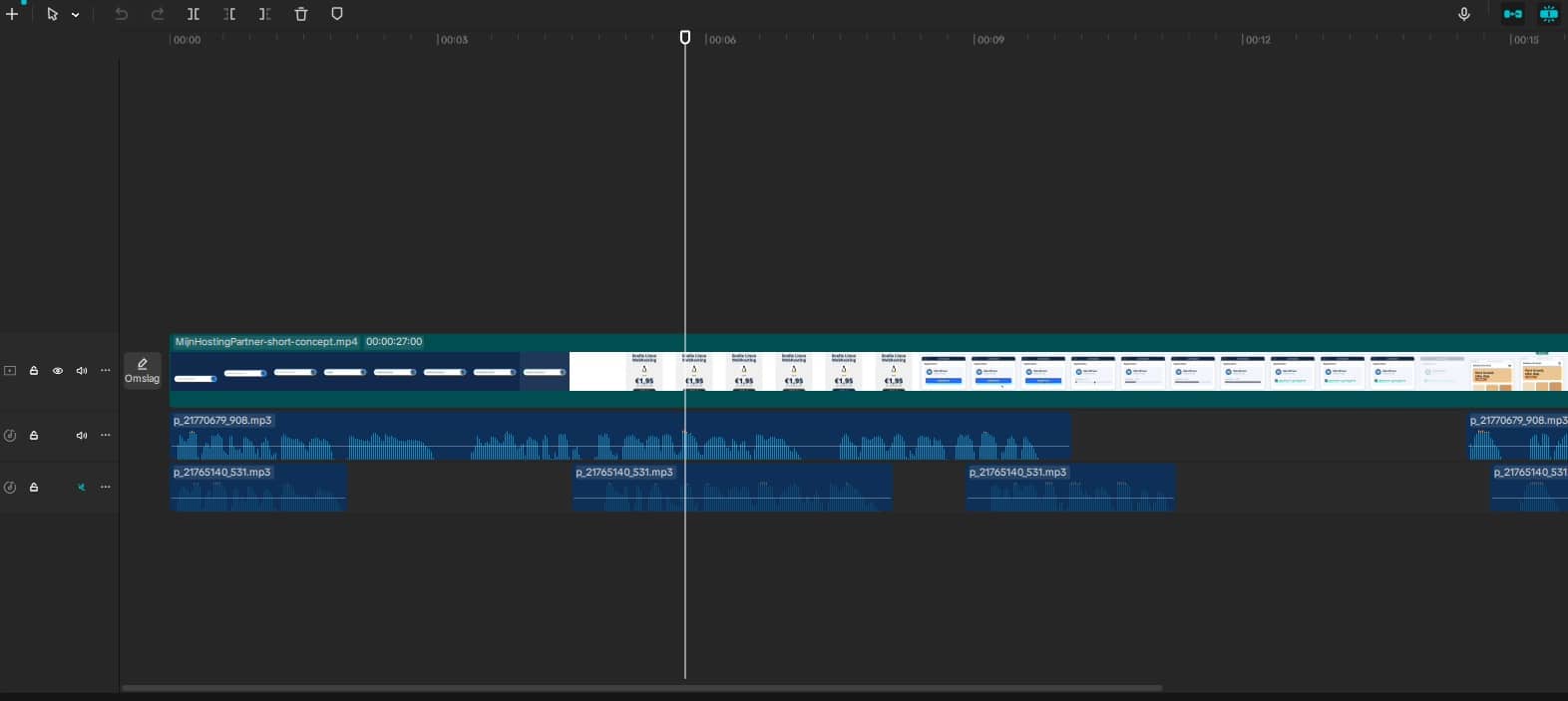Mute the video track audio
Image resolution: width=1568 pixels, height=701 pixels.
pos(82,371)
